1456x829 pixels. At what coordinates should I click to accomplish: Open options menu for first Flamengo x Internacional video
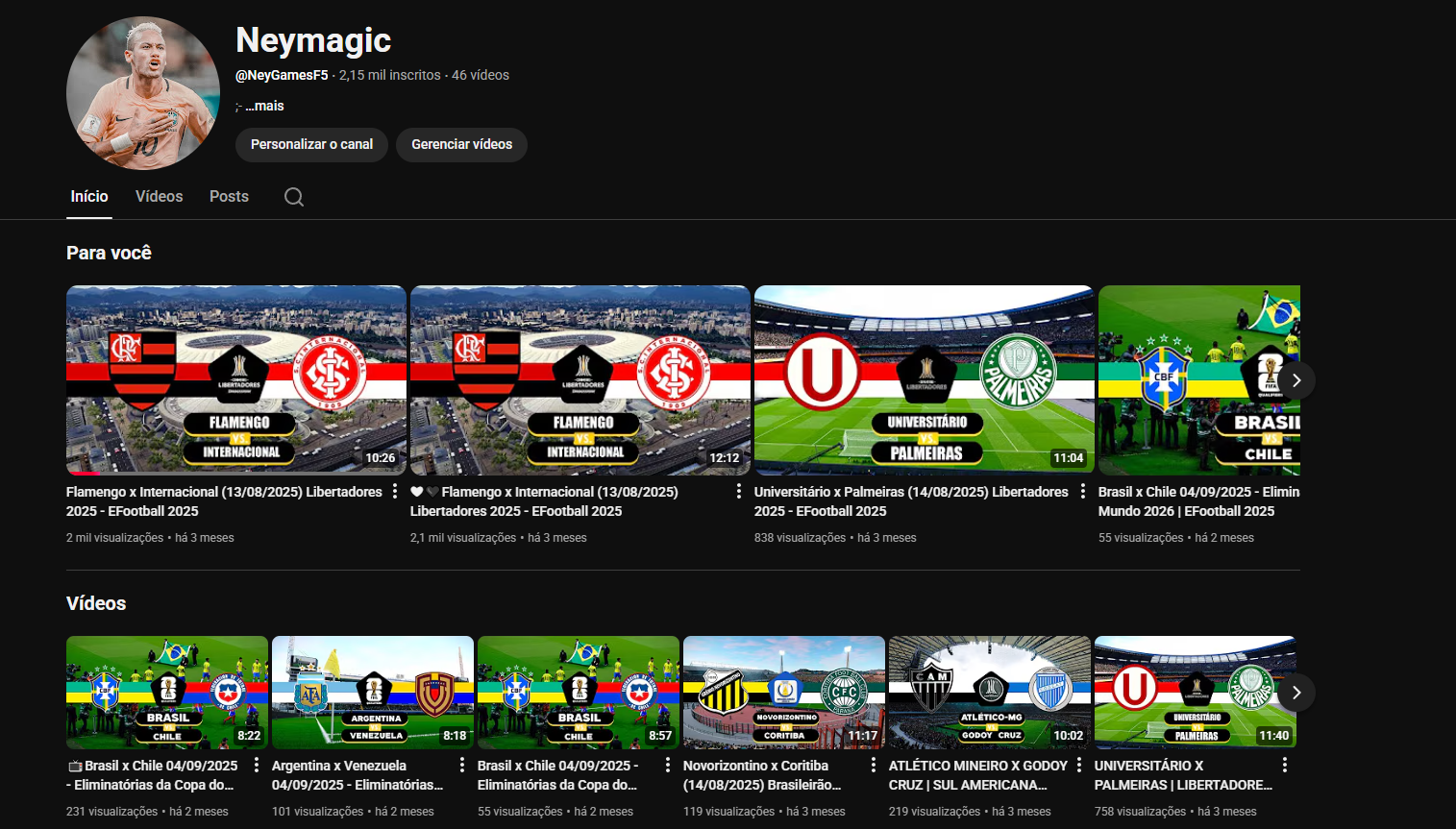point(395,492)
